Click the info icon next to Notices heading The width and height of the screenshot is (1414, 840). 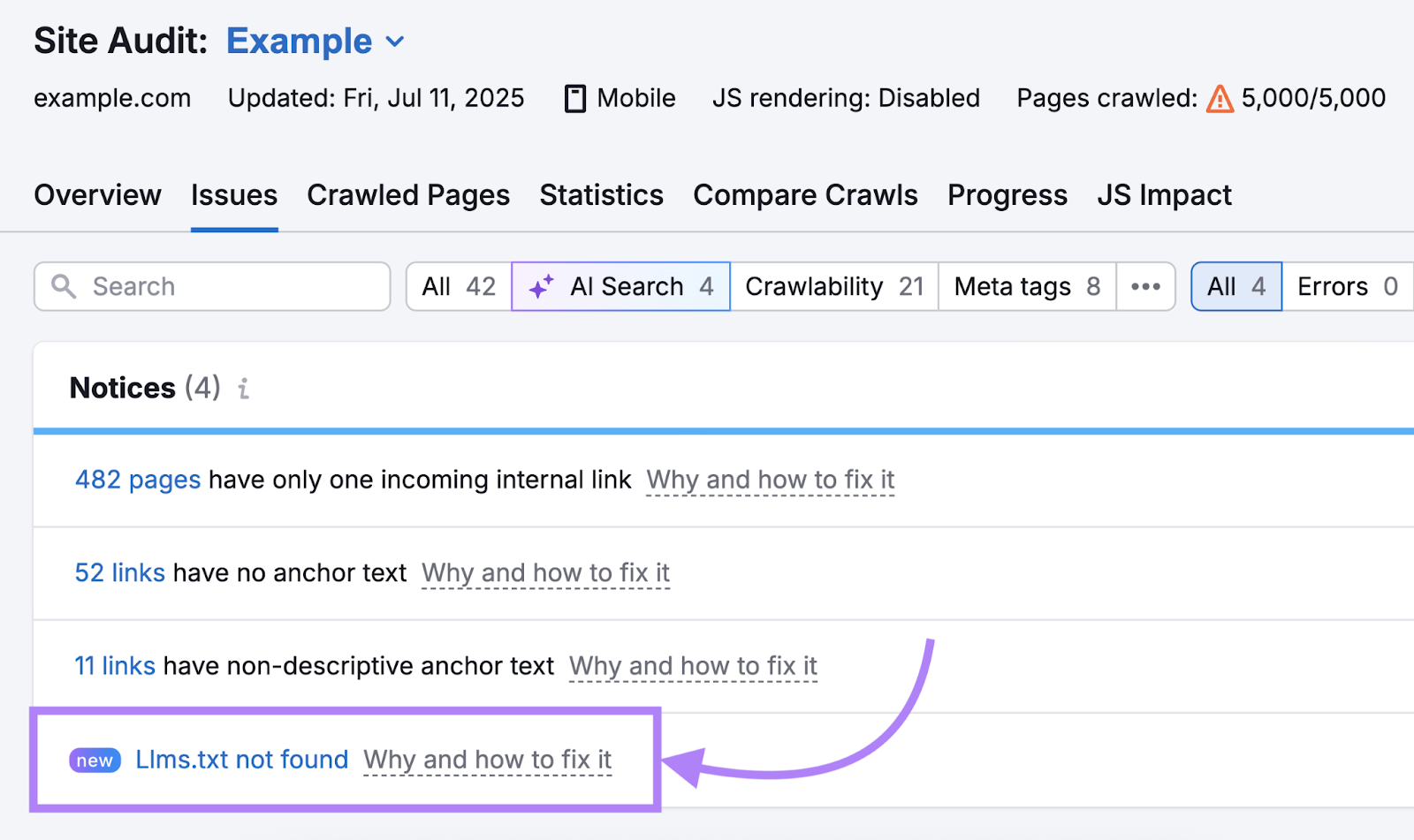tap(243, 388)
